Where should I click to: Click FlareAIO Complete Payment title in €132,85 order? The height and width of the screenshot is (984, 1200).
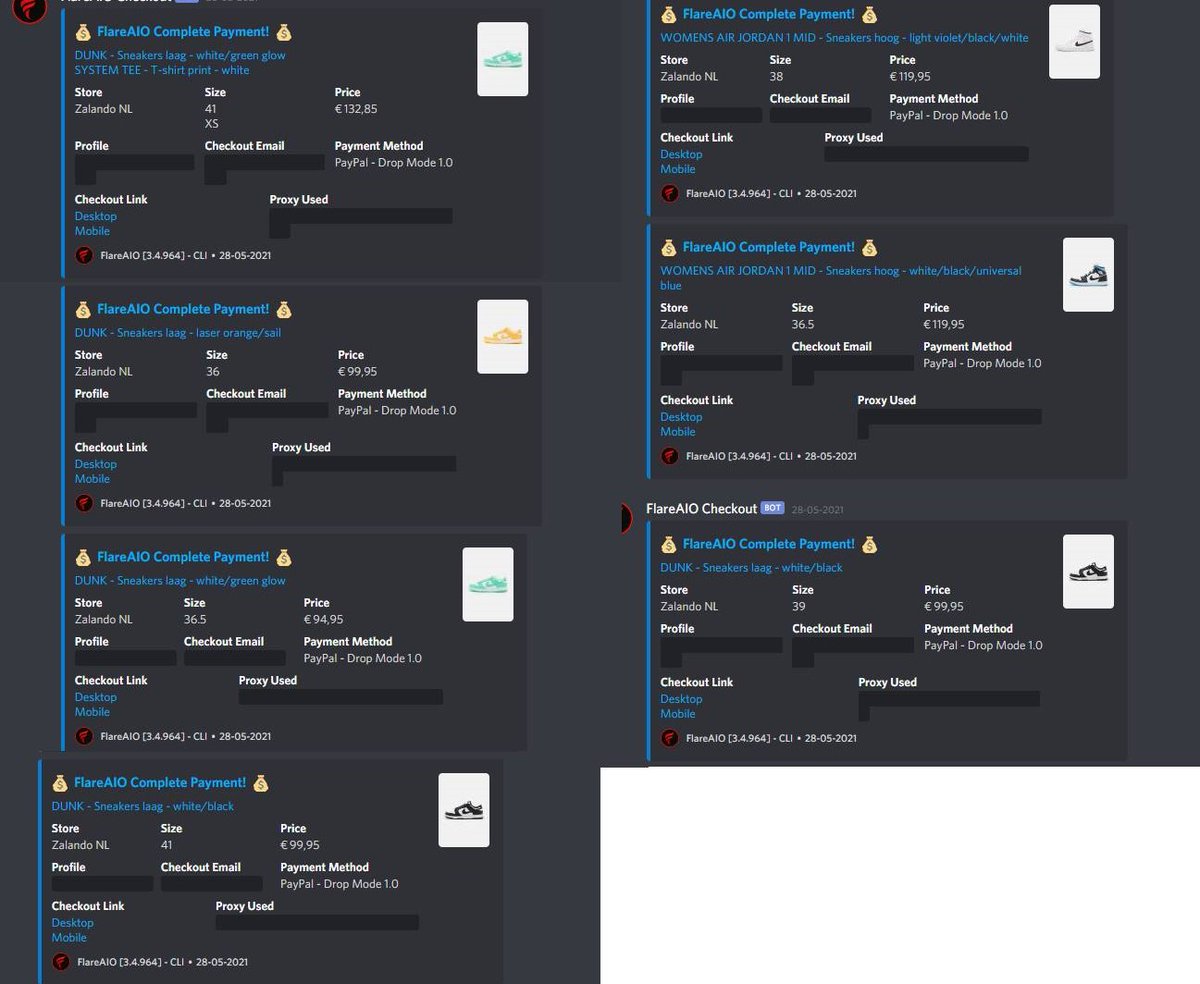[x=183, y=32]
